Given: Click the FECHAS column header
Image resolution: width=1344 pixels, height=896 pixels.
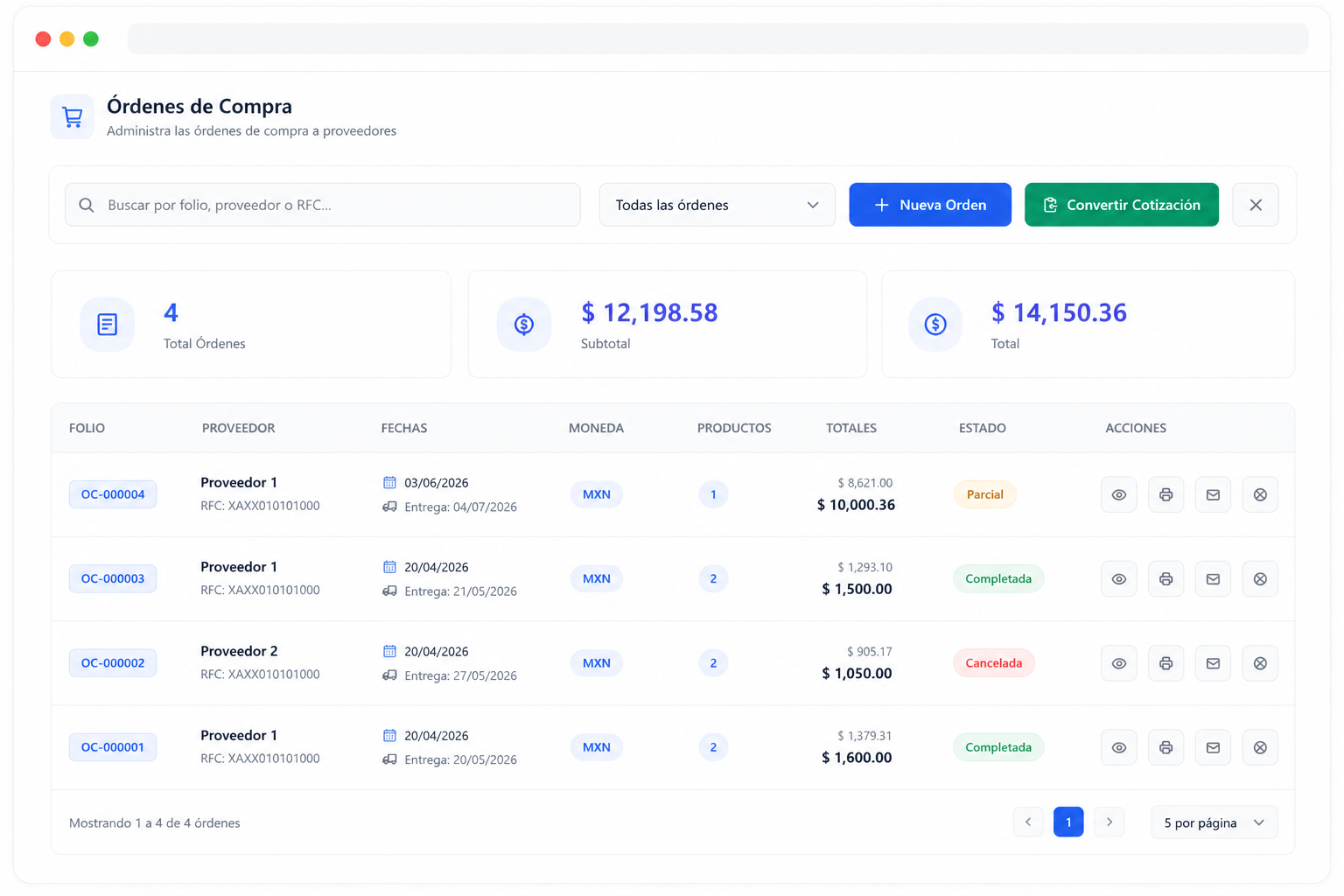Looking at the screenshot, I should tap(404, 428).
